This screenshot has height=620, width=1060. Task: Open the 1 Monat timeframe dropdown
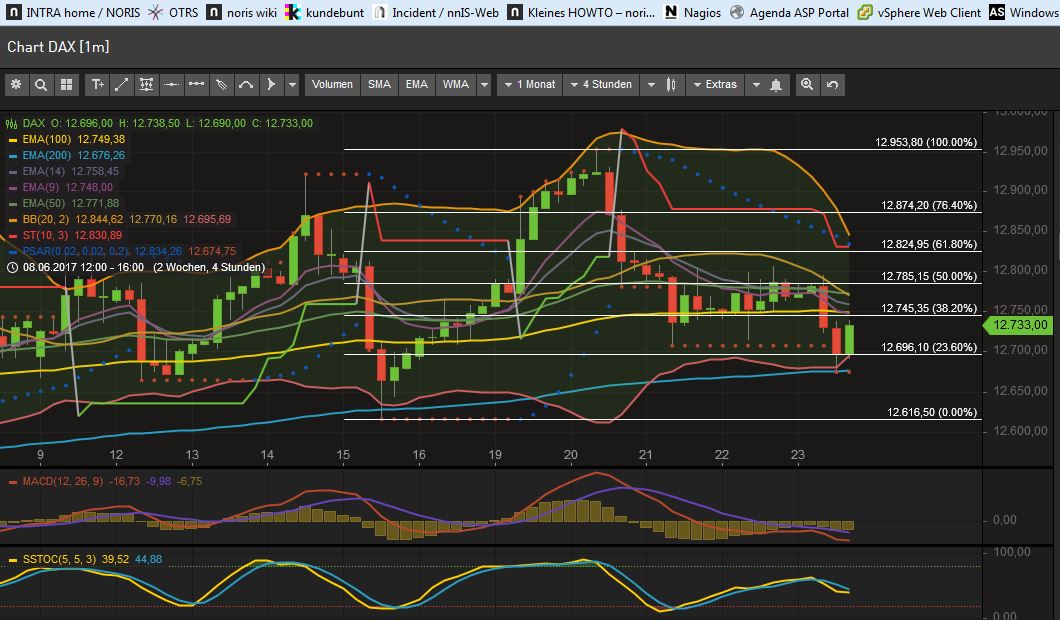(x=529, y=85)
